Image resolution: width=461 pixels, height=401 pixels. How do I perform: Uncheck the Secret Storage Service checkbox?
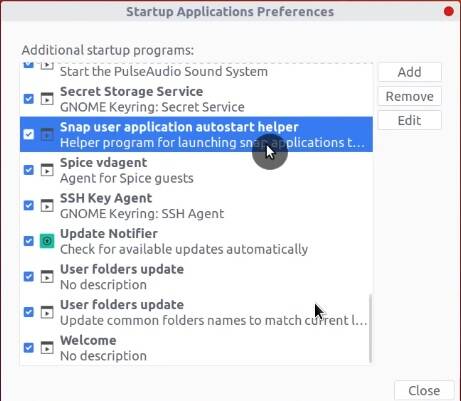click(29, 99)
